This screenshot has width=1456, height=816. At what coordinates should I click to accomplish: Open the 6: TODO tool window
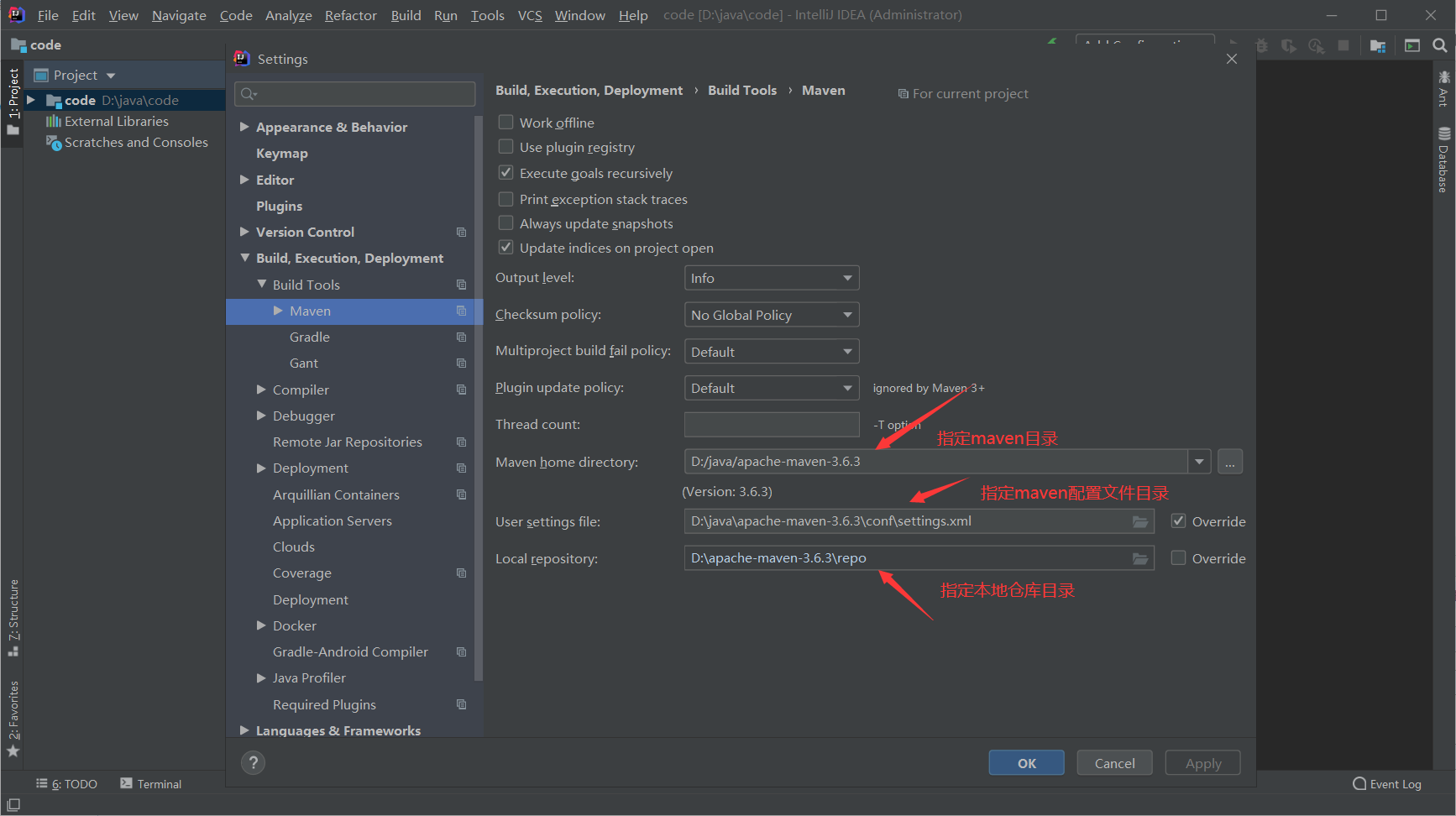66,784
